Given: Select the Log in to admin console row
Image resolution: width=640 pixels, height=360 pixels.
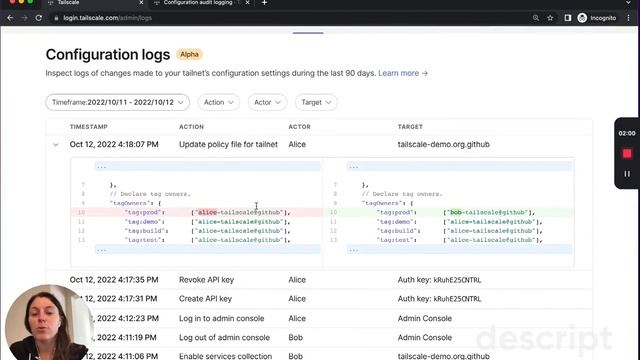Looking at the screenshot, I should click(319, 318).
